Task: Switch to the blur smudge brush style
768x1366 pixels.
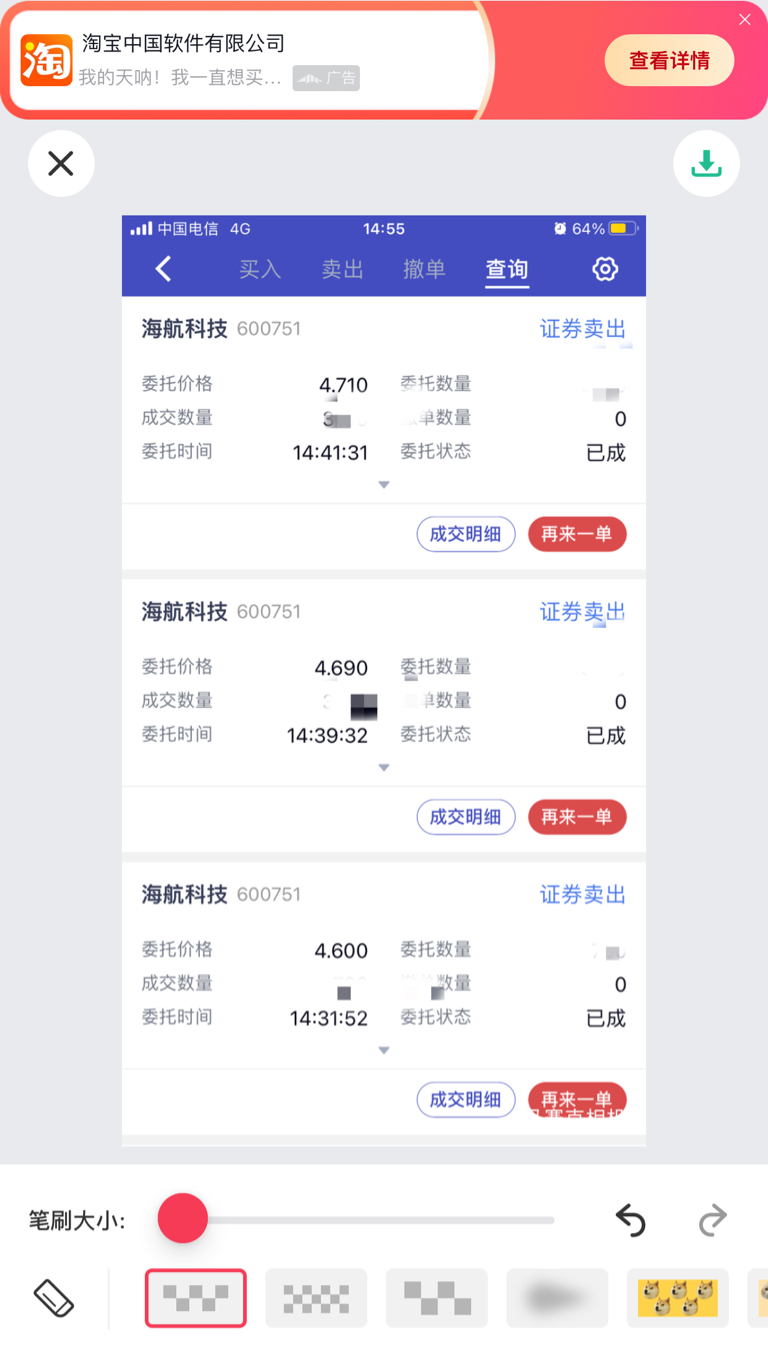Action: [x=557, y=1298]
